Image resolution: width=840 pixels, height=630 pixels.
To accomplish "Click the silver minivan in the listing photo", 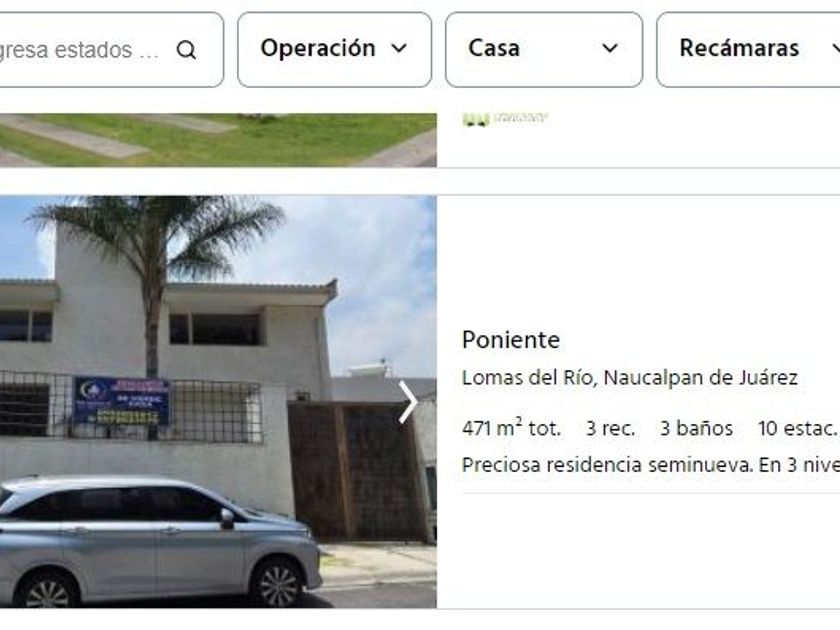I will 160,541.
